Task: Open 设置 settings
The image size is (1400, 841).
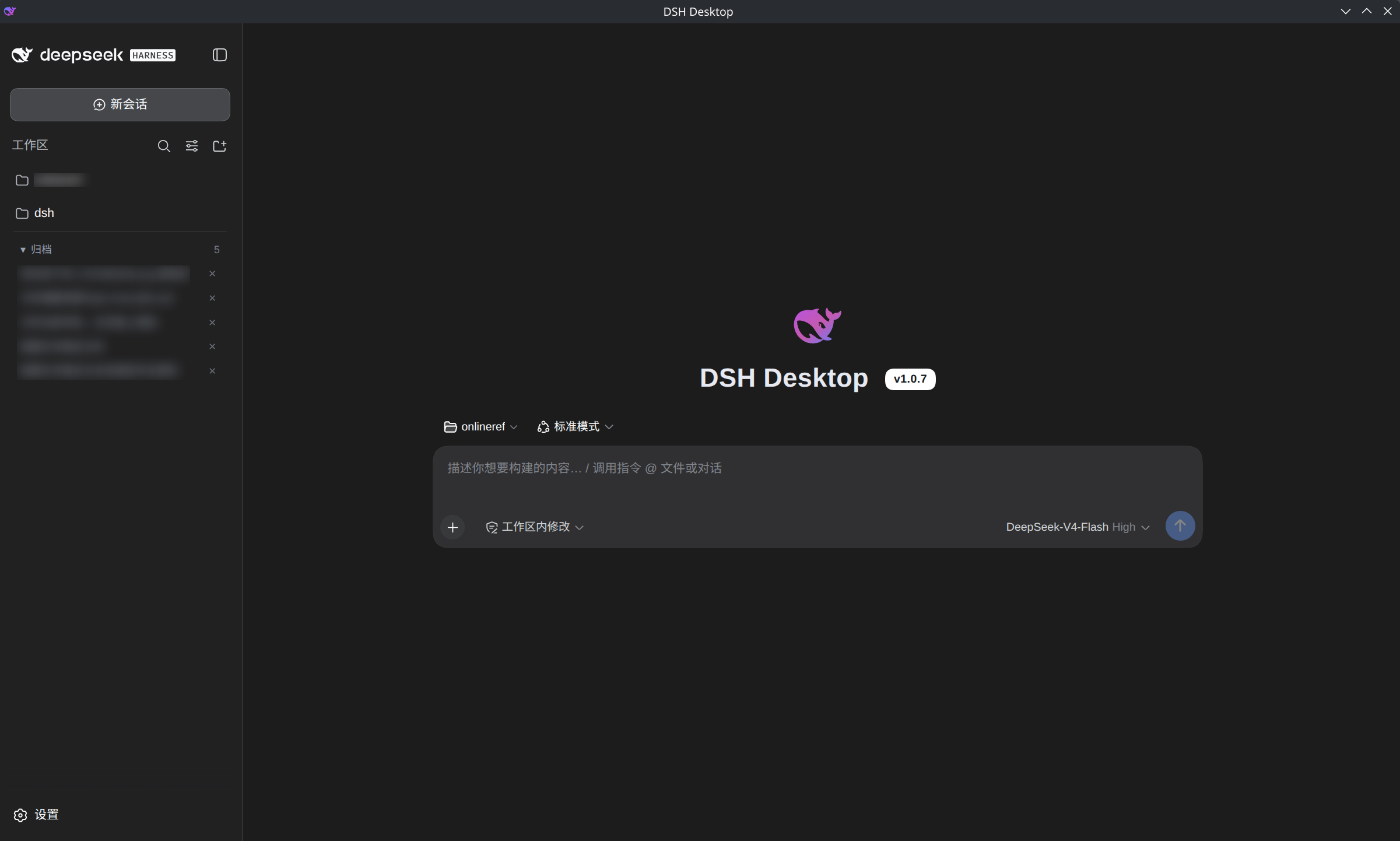Action: click(36, 815)
